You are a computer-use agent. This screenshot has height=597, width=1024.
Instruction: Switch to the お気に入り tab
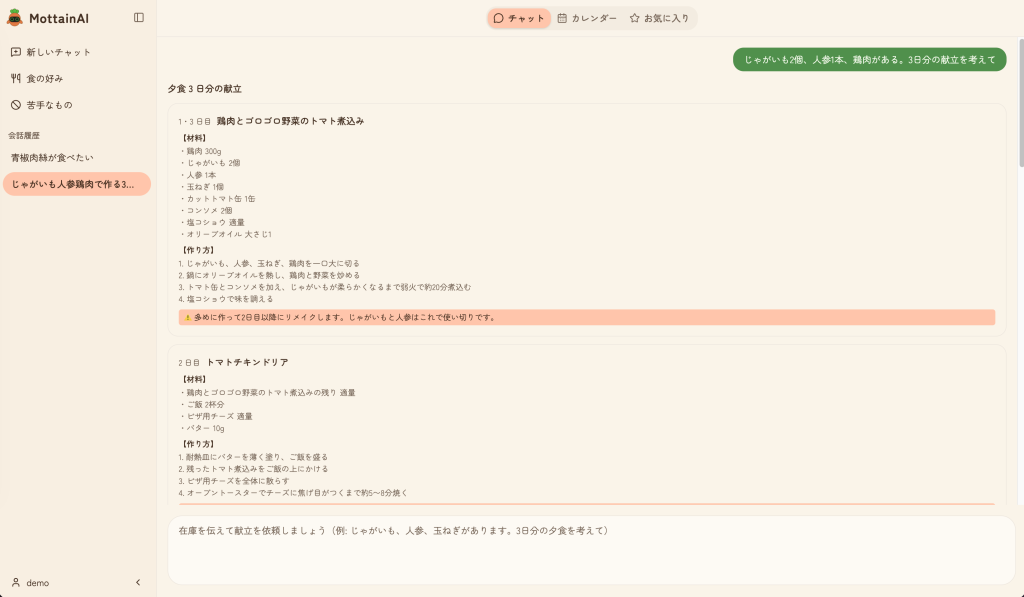(659, 18)
